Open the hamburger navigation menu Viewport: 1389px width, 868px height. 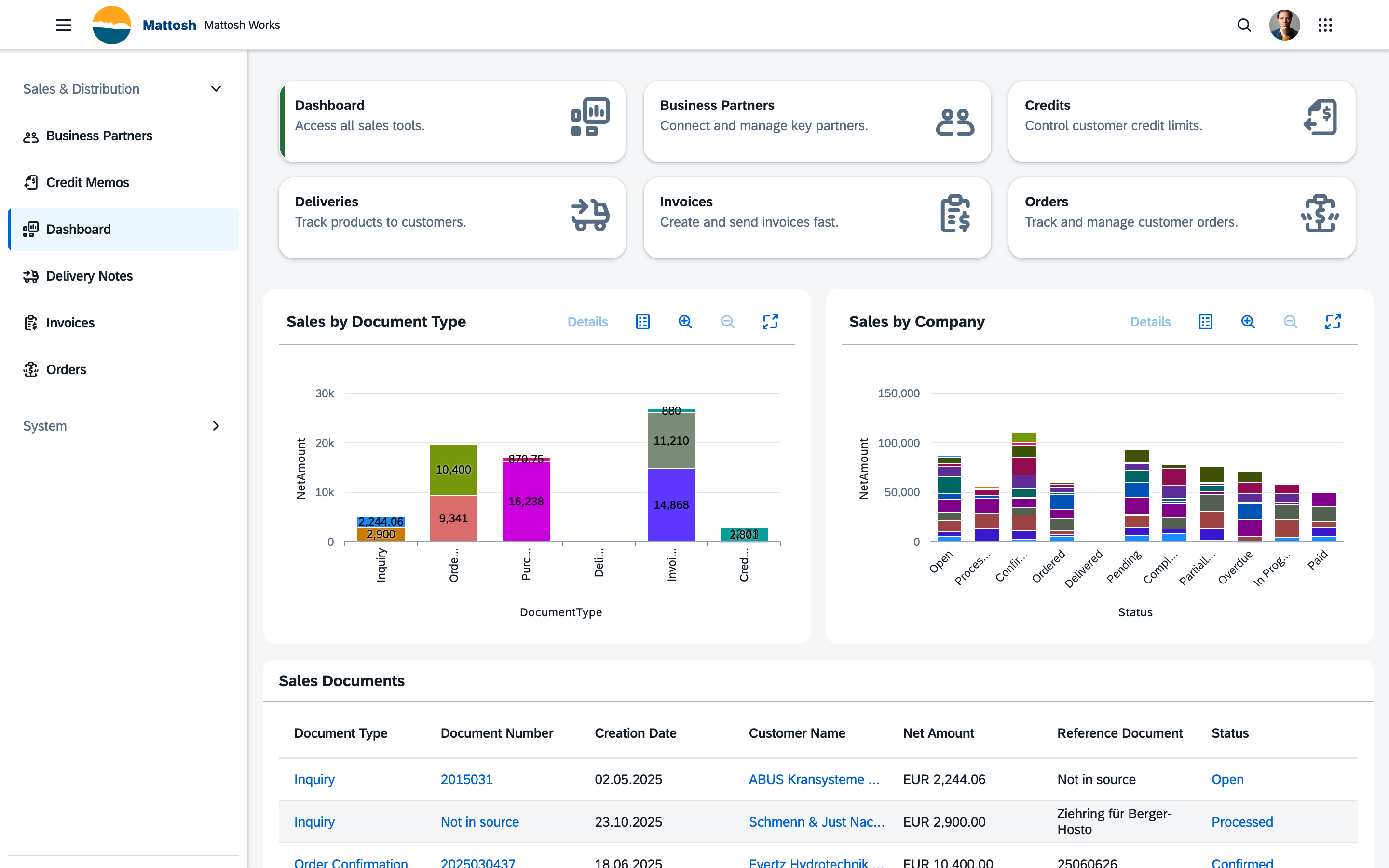tap(63, 25)
